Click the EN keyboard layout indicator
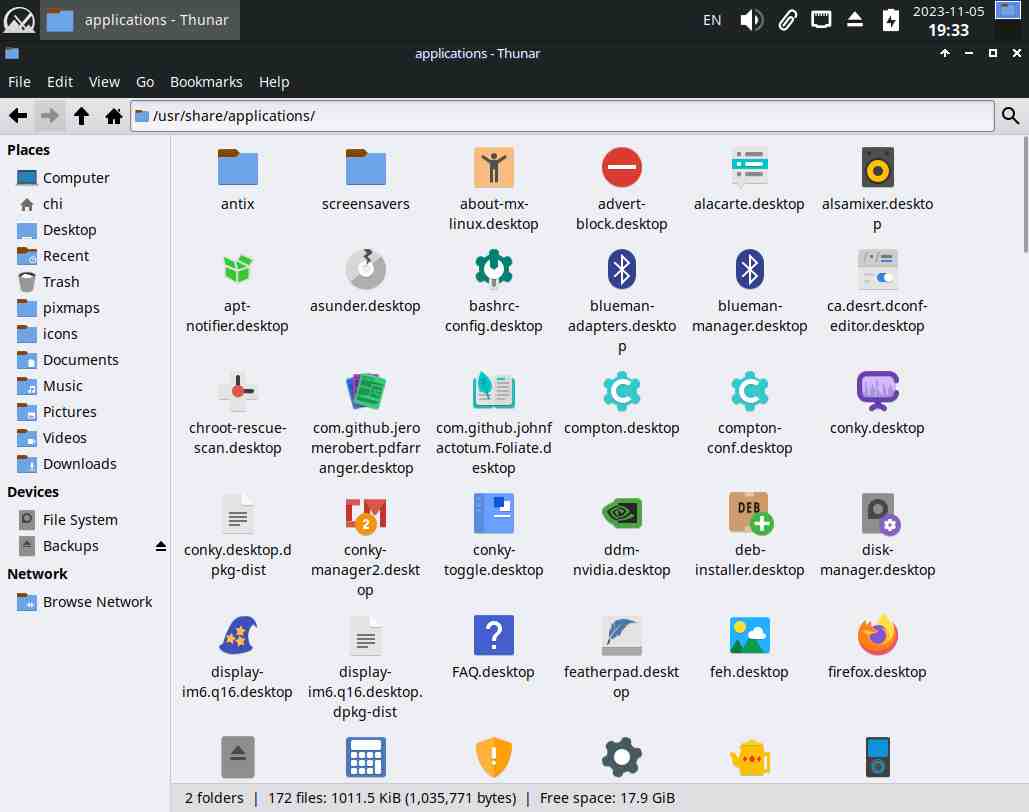The image size is (1029, 812). (x=712, y=20)
